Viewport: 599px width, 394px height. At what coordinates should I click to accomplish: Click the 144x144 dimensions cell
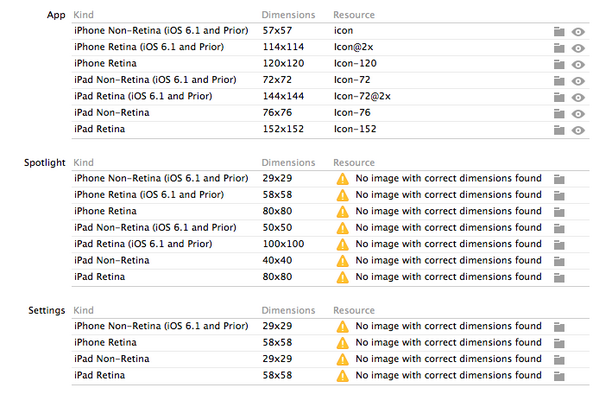click(x=283, y=96)
